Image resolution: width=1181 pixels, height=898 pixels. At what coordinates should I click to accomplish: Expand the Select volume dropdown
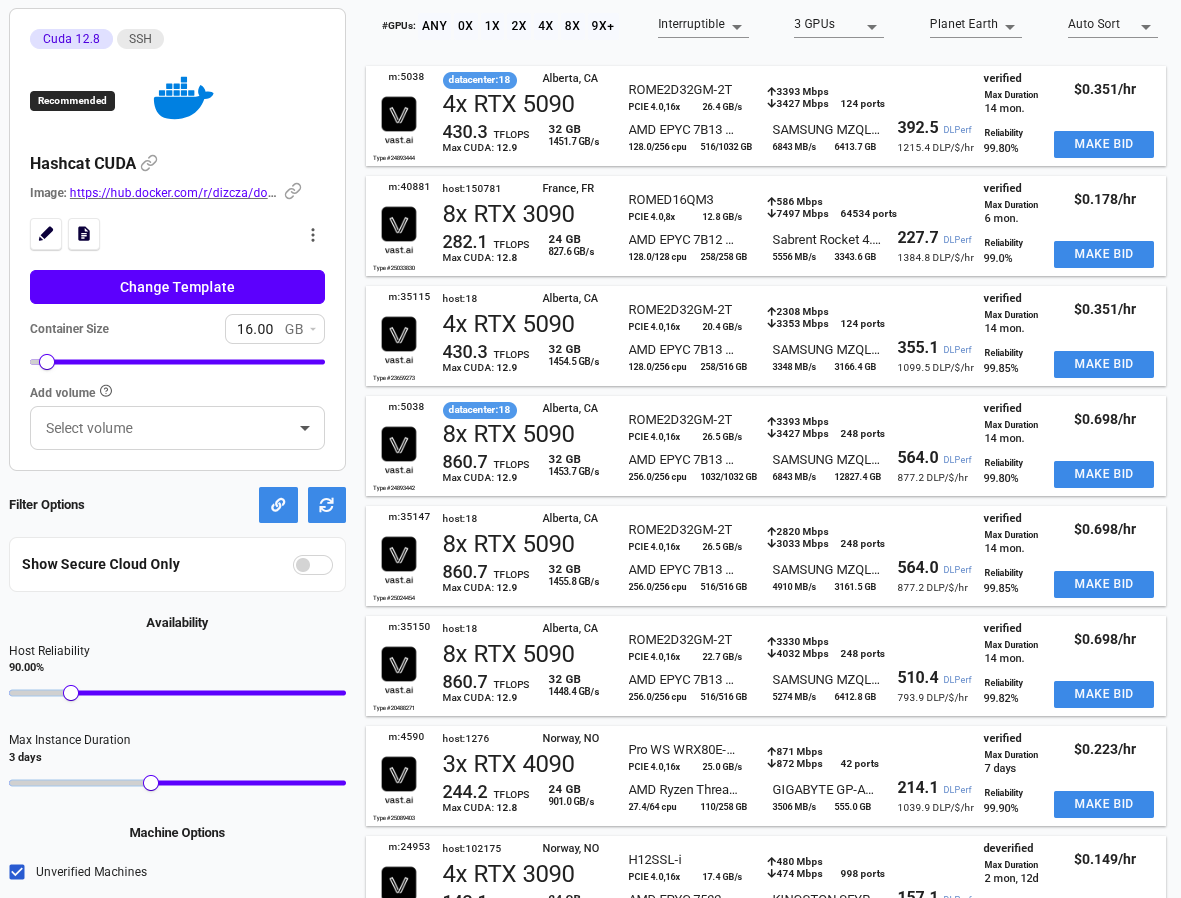[x=177, y=428]
